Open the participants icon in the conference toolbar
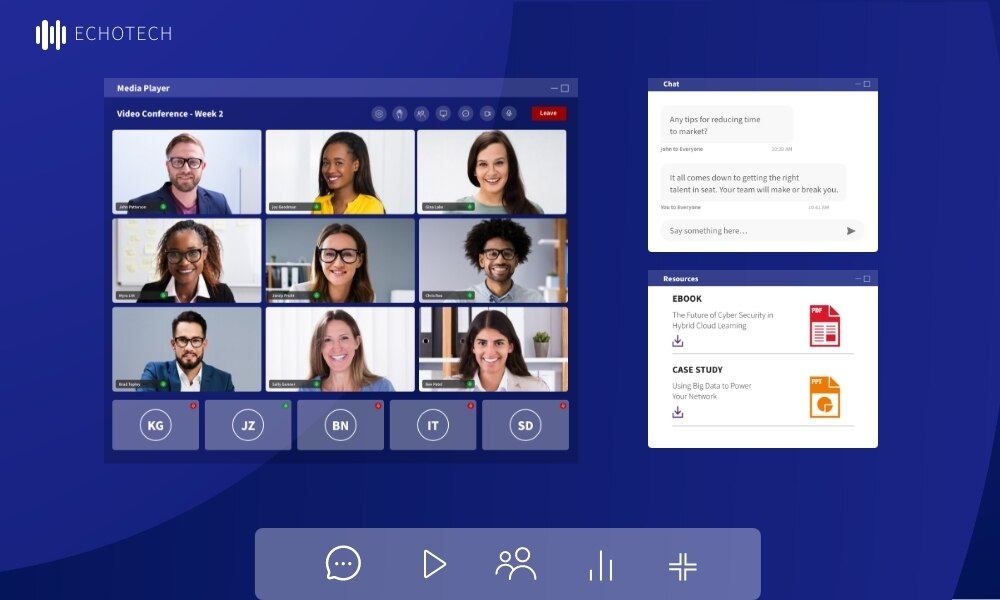The width and height of the screenshot is (1000, 600). point(421,113)
